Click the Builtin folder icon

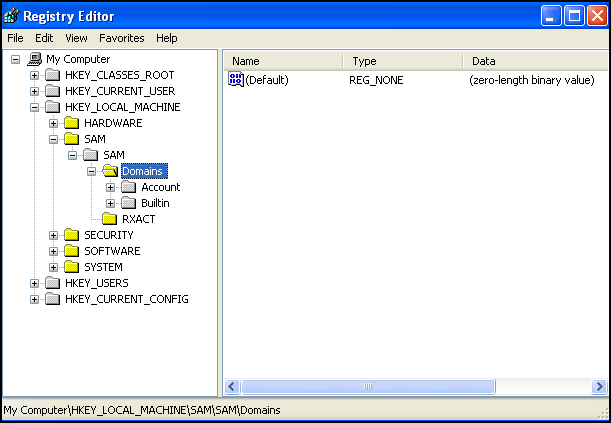tap(129, 203)
